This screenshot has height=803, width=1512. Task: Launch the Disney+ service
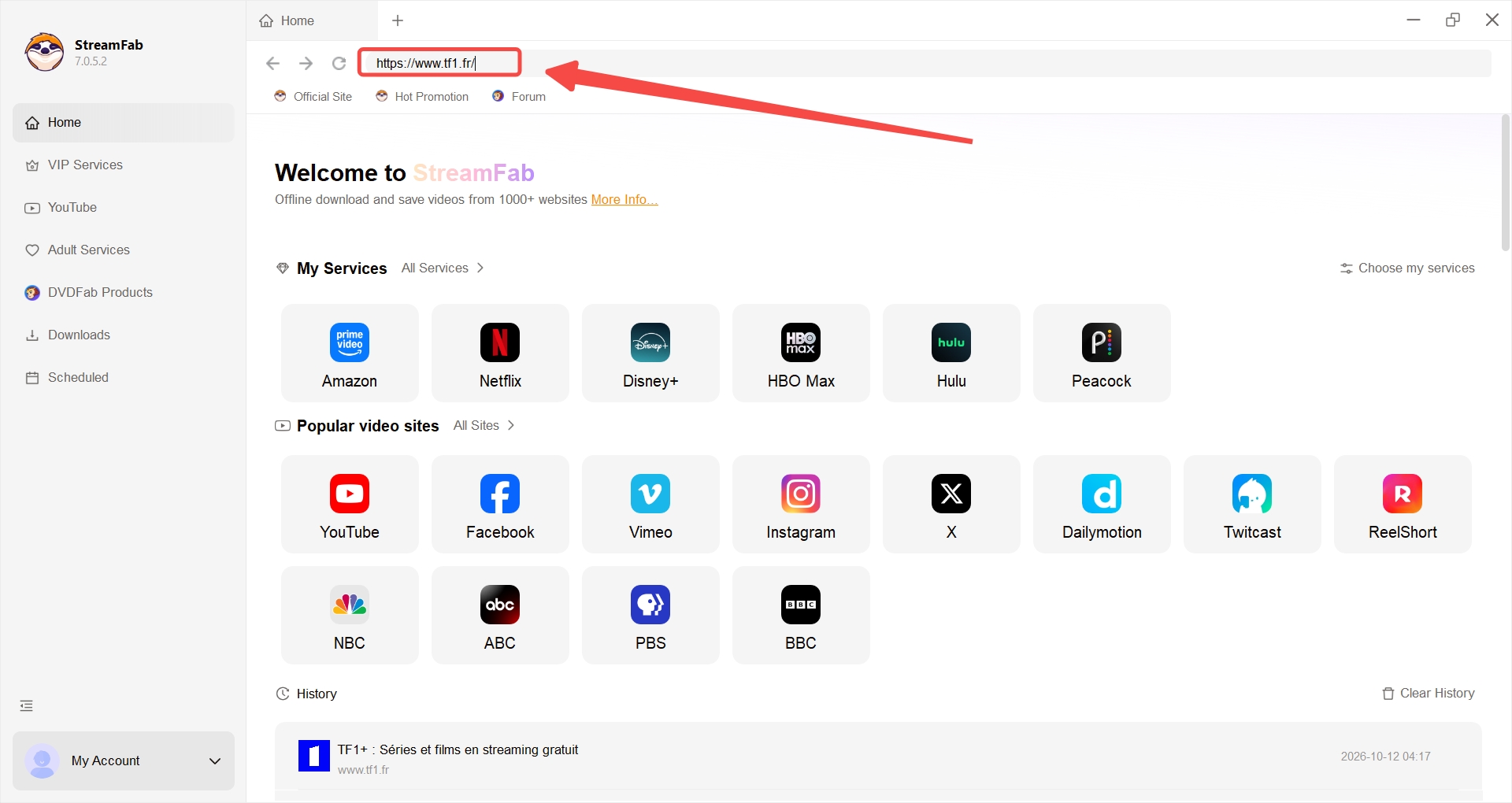(650, 353)
